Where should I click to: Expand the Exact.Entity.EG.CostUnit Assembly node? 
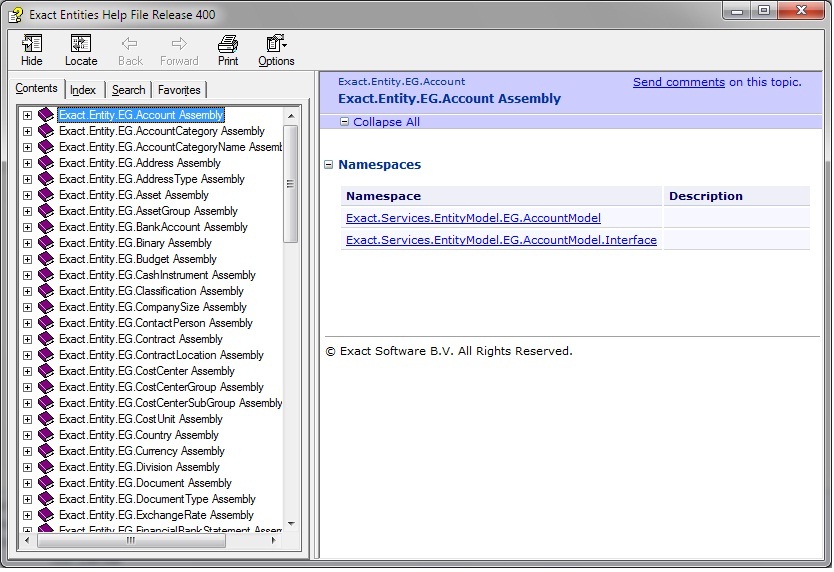click(x=28, y=419)
